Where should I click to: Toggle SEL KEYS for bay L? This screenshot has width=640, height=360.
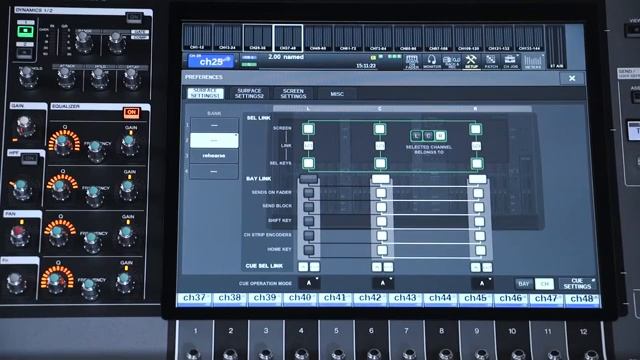(x=309, y=163)
